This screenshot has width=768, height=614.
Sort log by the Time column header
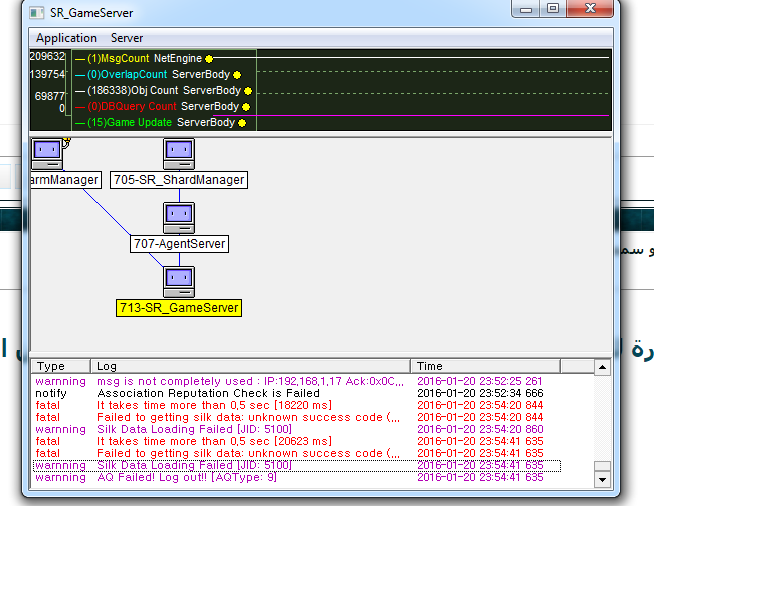coord(485,366)
